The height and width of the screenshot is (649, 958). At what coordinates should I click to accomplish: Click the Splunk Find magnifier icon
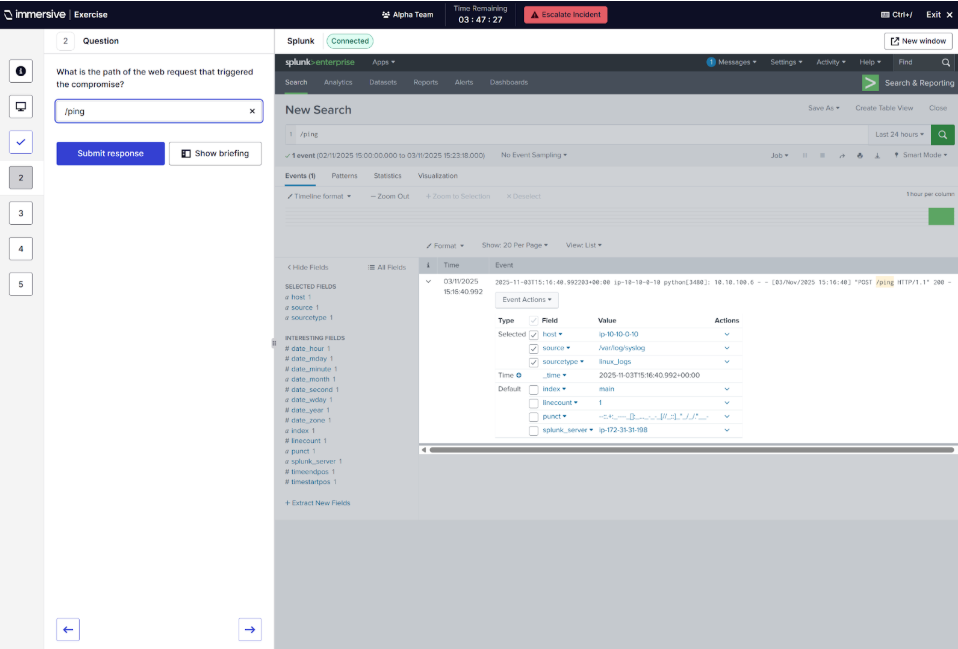pos(946,62)
